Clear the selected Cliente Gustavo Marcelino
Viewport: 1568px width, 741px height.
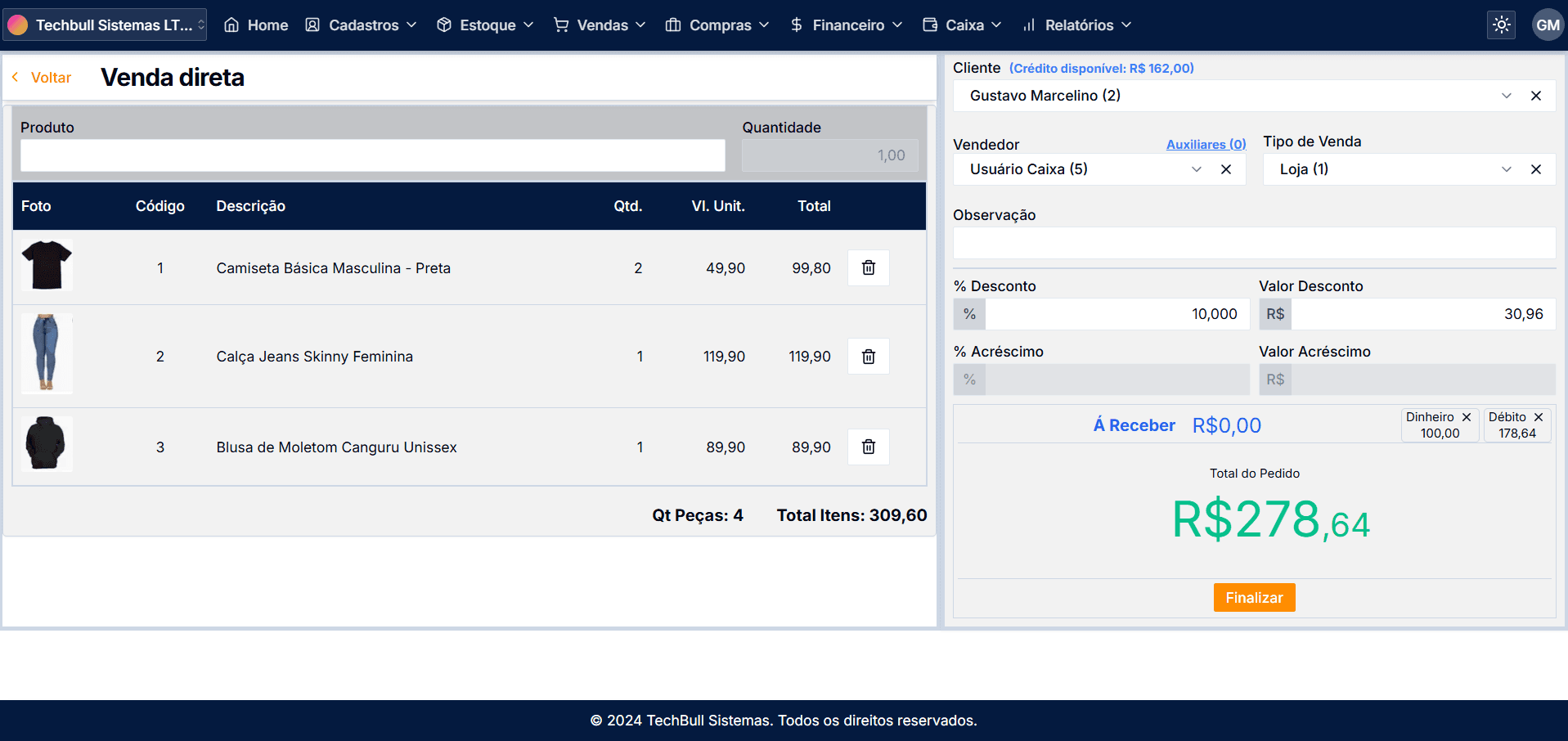[1535, 96]
